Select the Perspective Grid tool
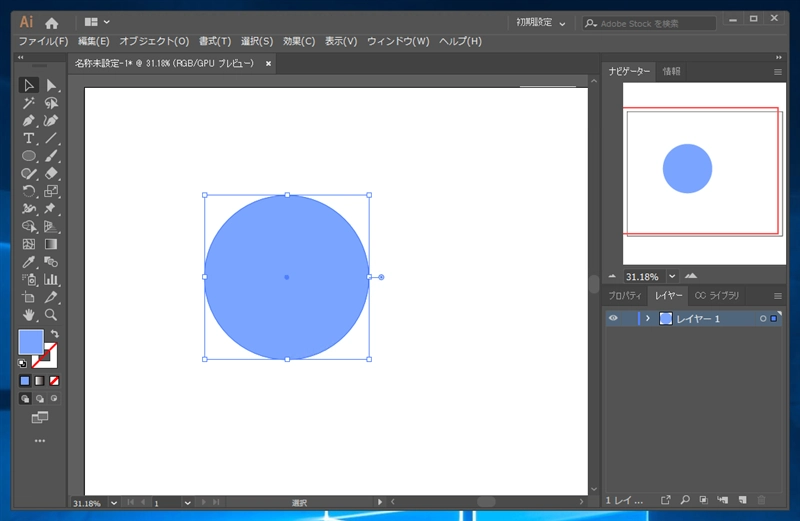 51,227
